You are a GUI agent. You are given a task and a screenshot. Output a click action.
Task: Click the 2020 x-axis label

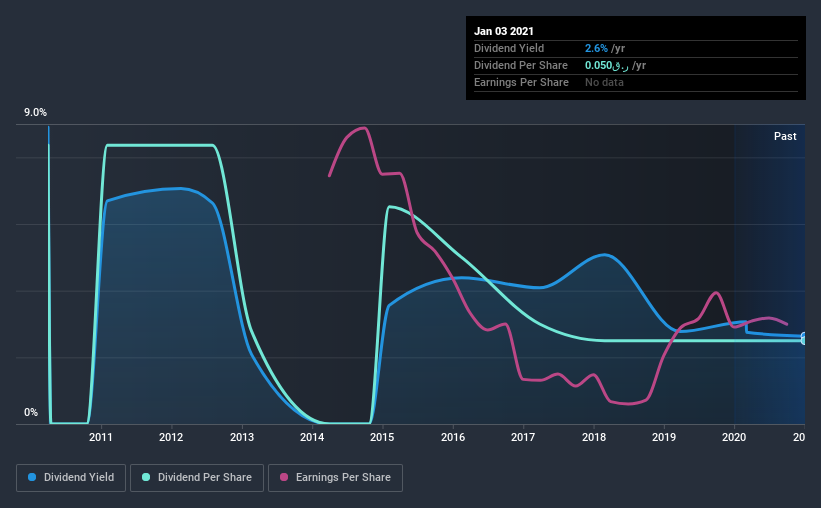(x=734, y=437)
